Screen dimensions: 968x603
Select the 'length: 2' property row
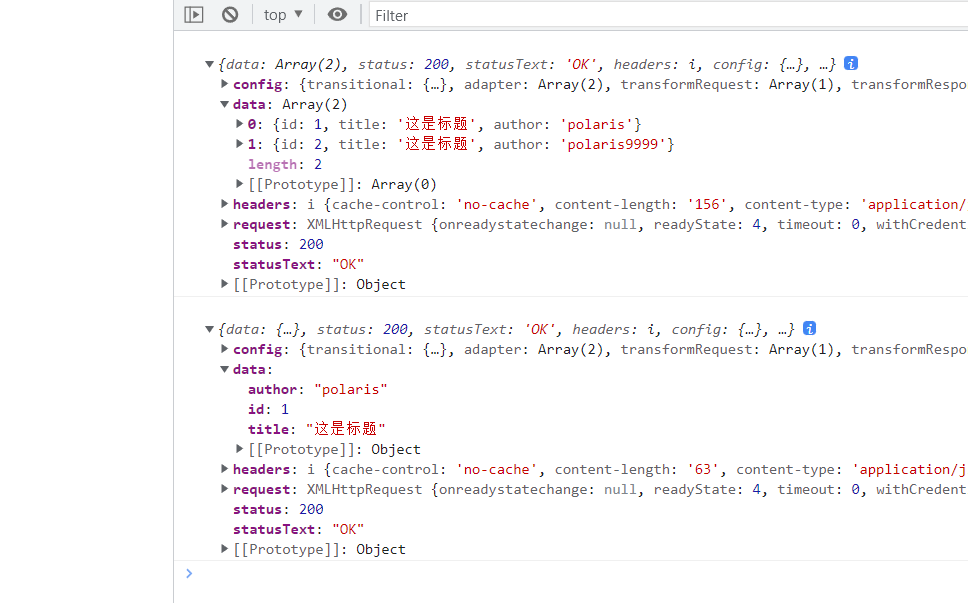(285, 164)
